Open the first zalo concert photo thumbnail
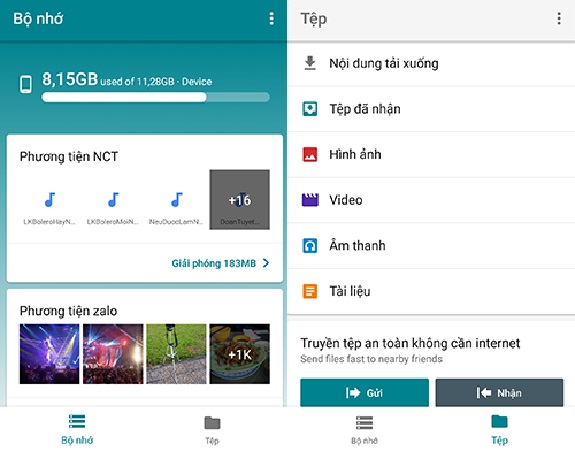575x451 pixels. pos(49,354)
